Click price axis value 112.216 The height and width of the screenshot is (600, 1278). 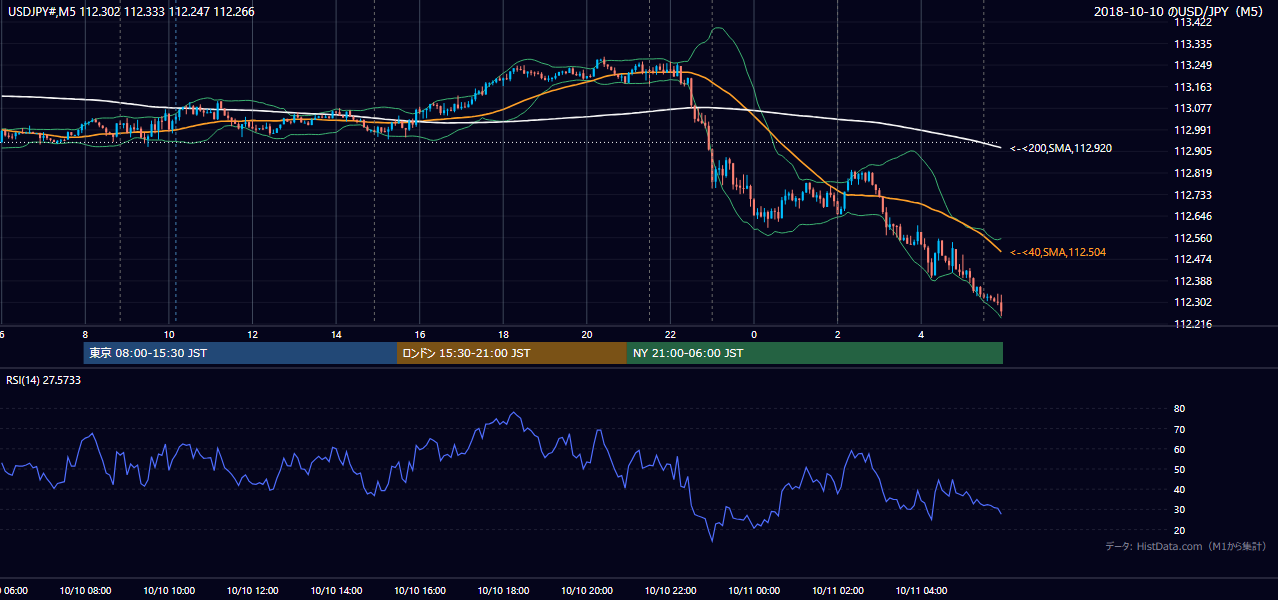[1193, 324]
